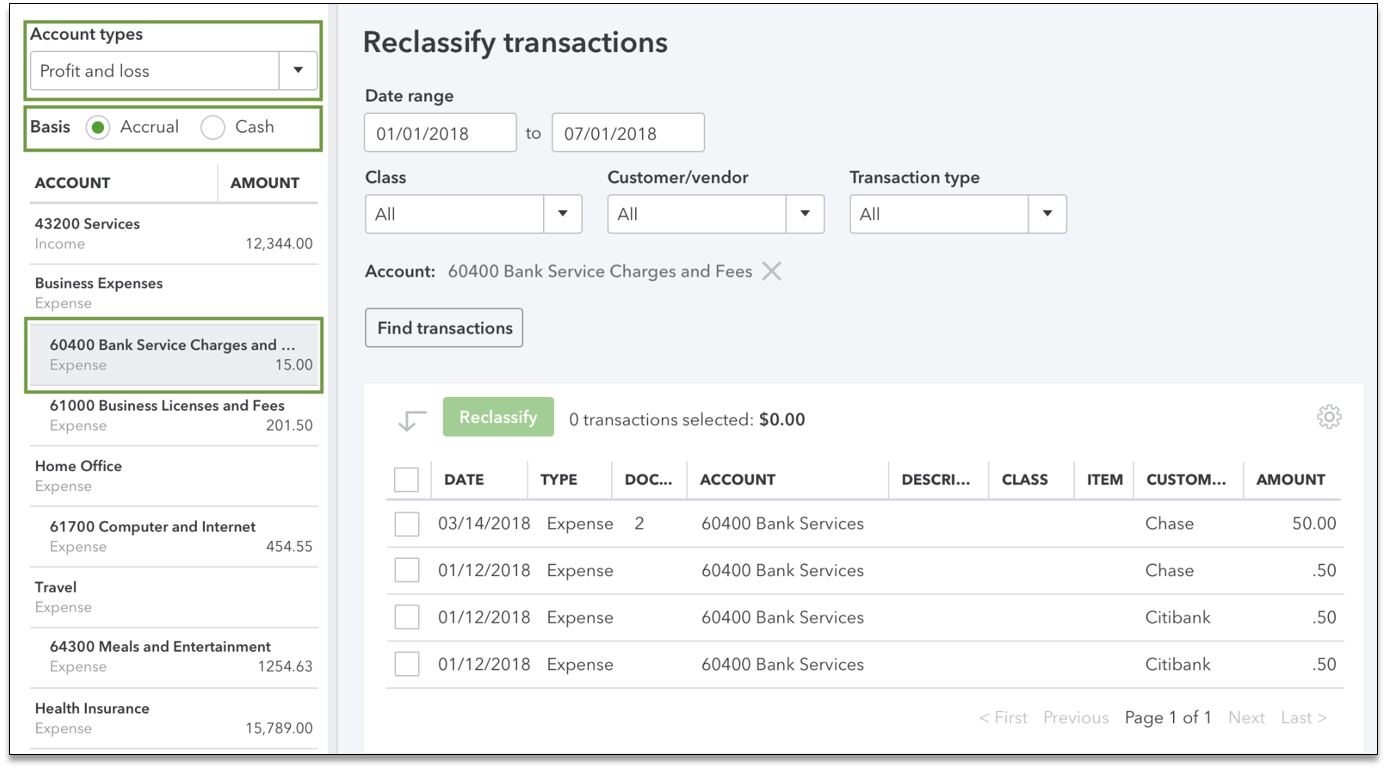Screen dimensions: 1387x770
Task: Sort by the TYPE column header
Action: point(559,480)
